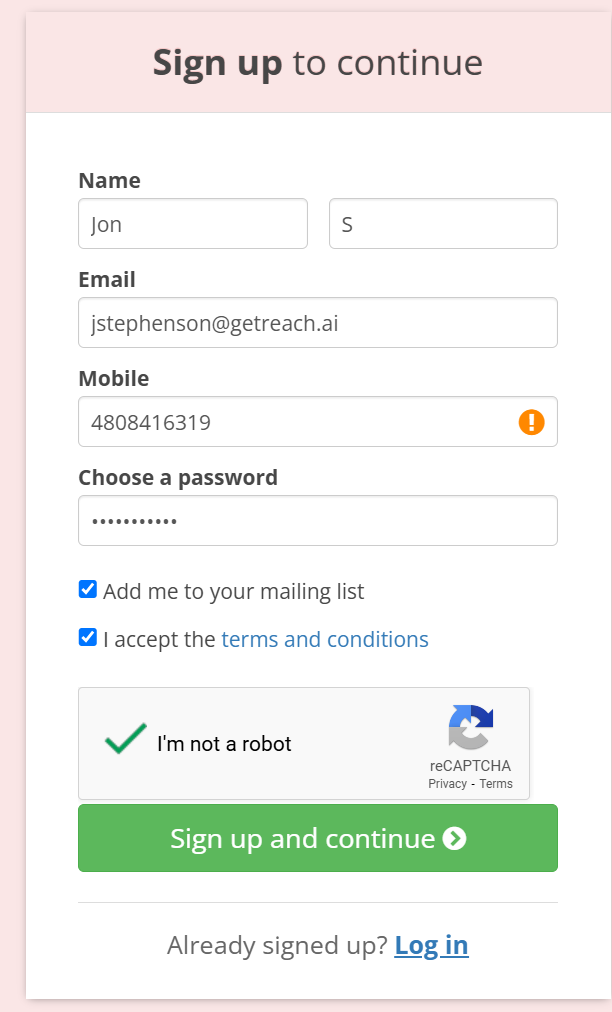612x1012 pixels.
Task: Click the arrow circle icon on Sign up button
Action: (x=454, y=838)
